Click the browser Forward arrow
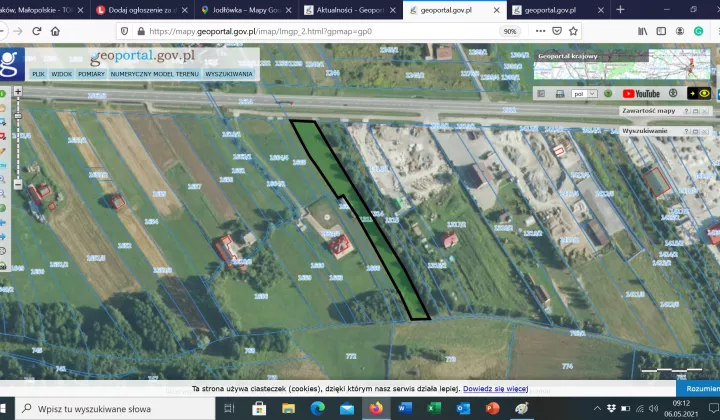 (17, 31)
